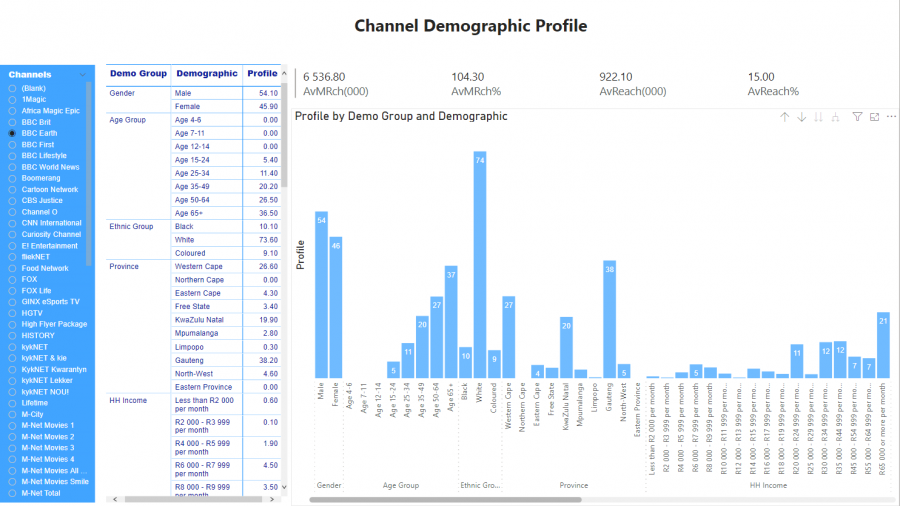Click the drill down arrow icon
The width and height of the screenshot is (900, 506).
(x=801, y=117)
